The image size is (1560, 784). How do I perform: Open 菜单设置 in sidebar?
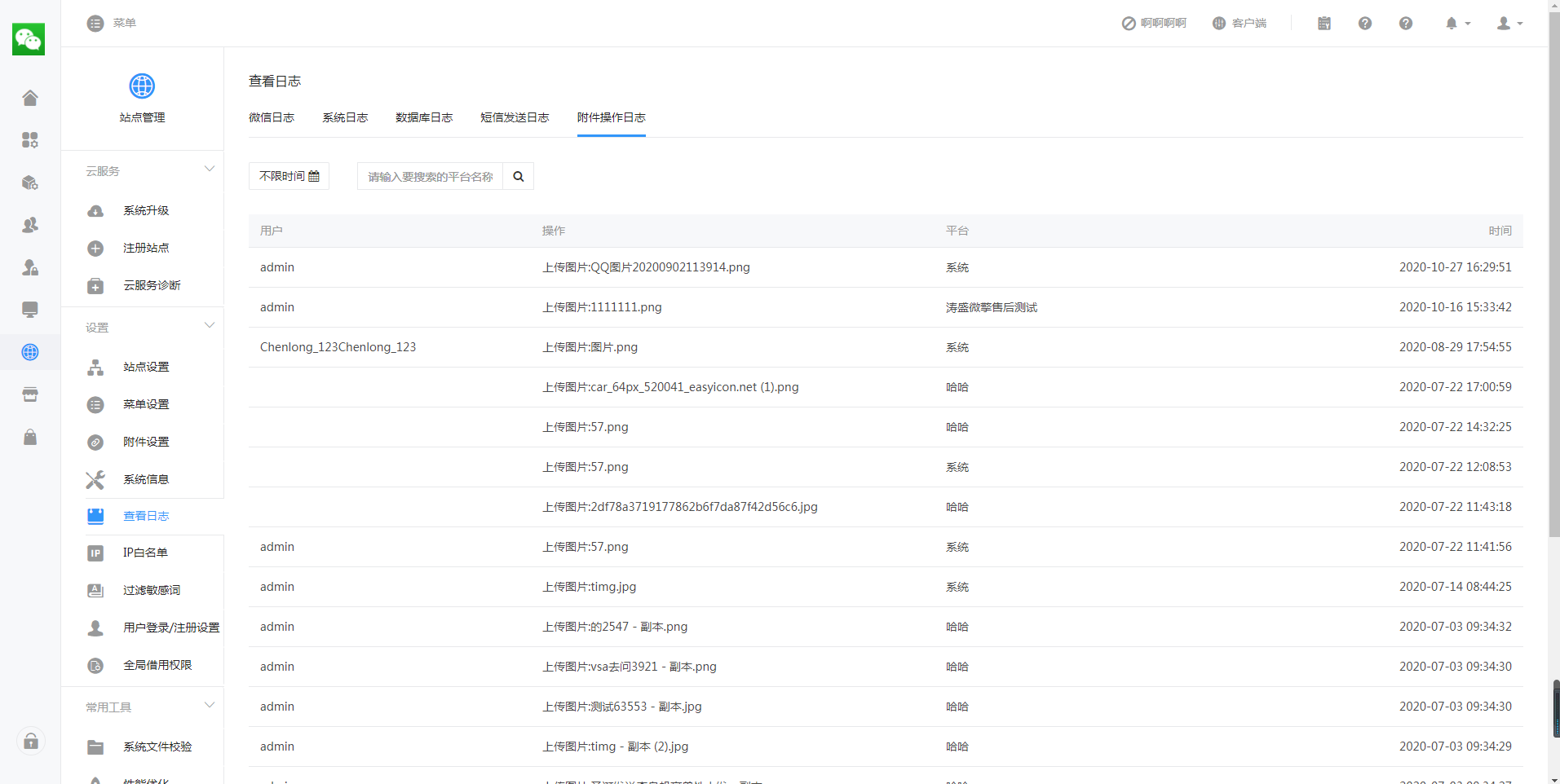146,404
